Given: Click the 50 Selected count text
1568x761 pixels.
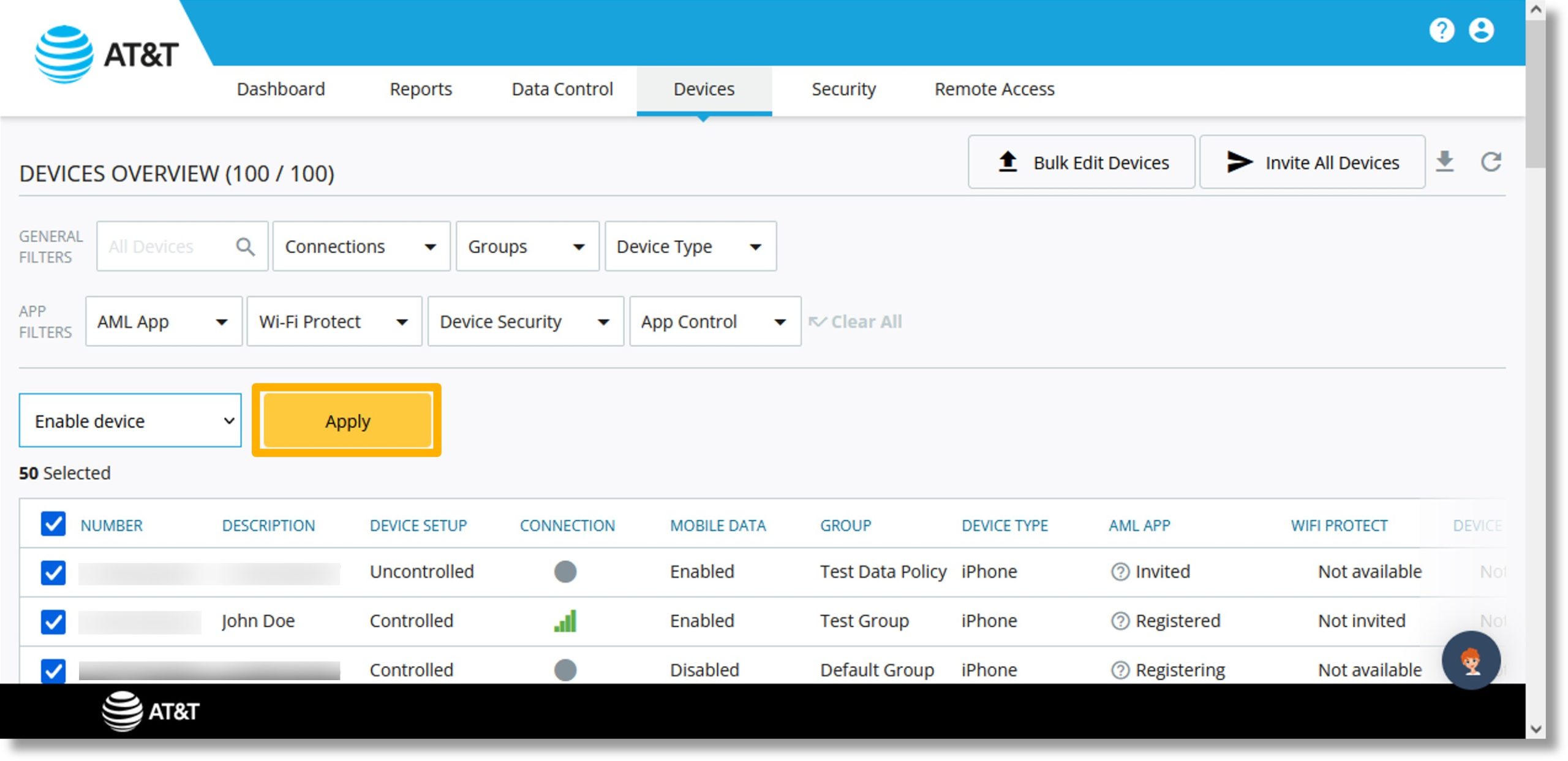Looking at the screenshot, I should pyautogui.click(x=64, y=473).
